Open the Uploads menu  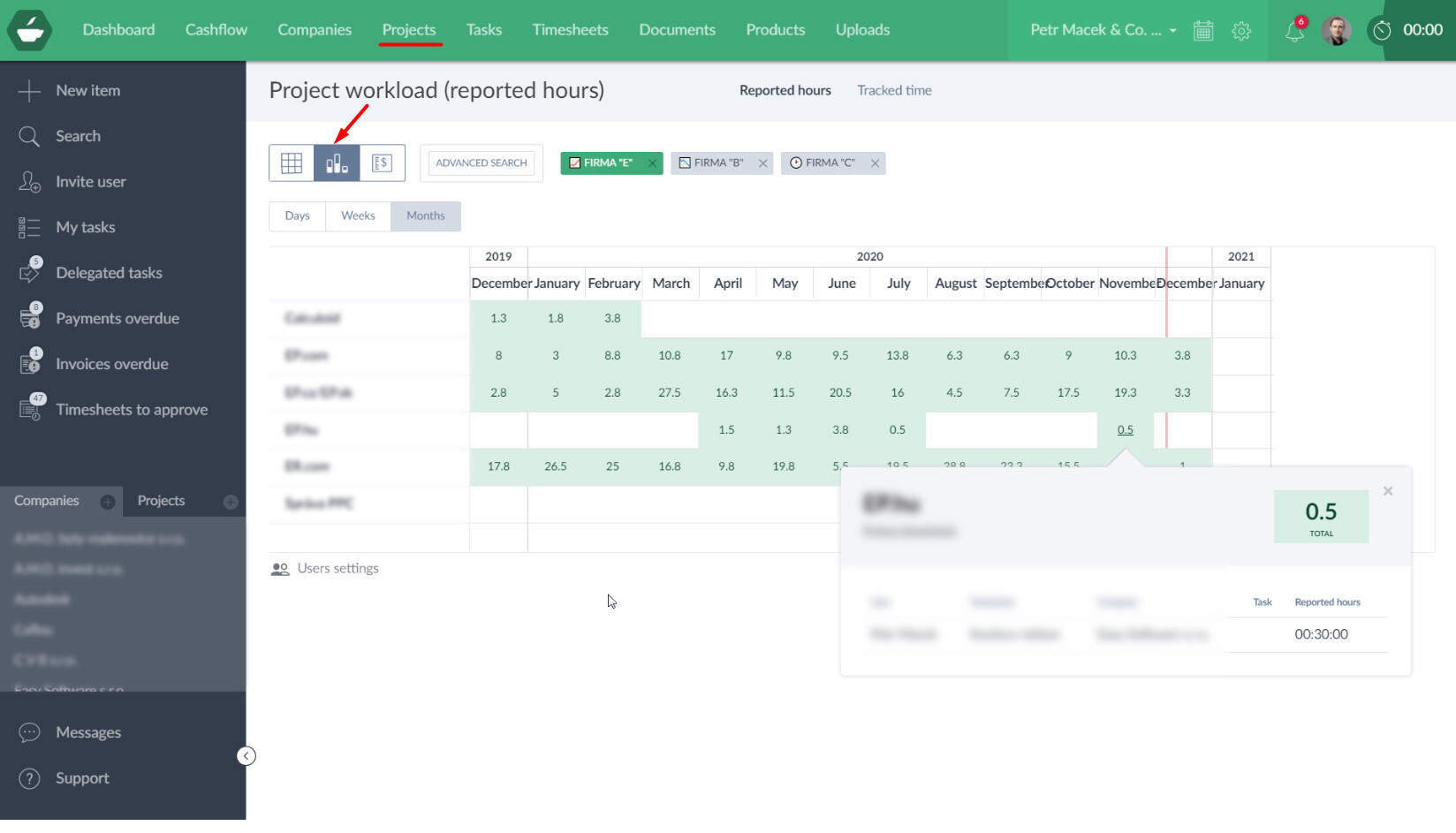click(x=863, y=30)
